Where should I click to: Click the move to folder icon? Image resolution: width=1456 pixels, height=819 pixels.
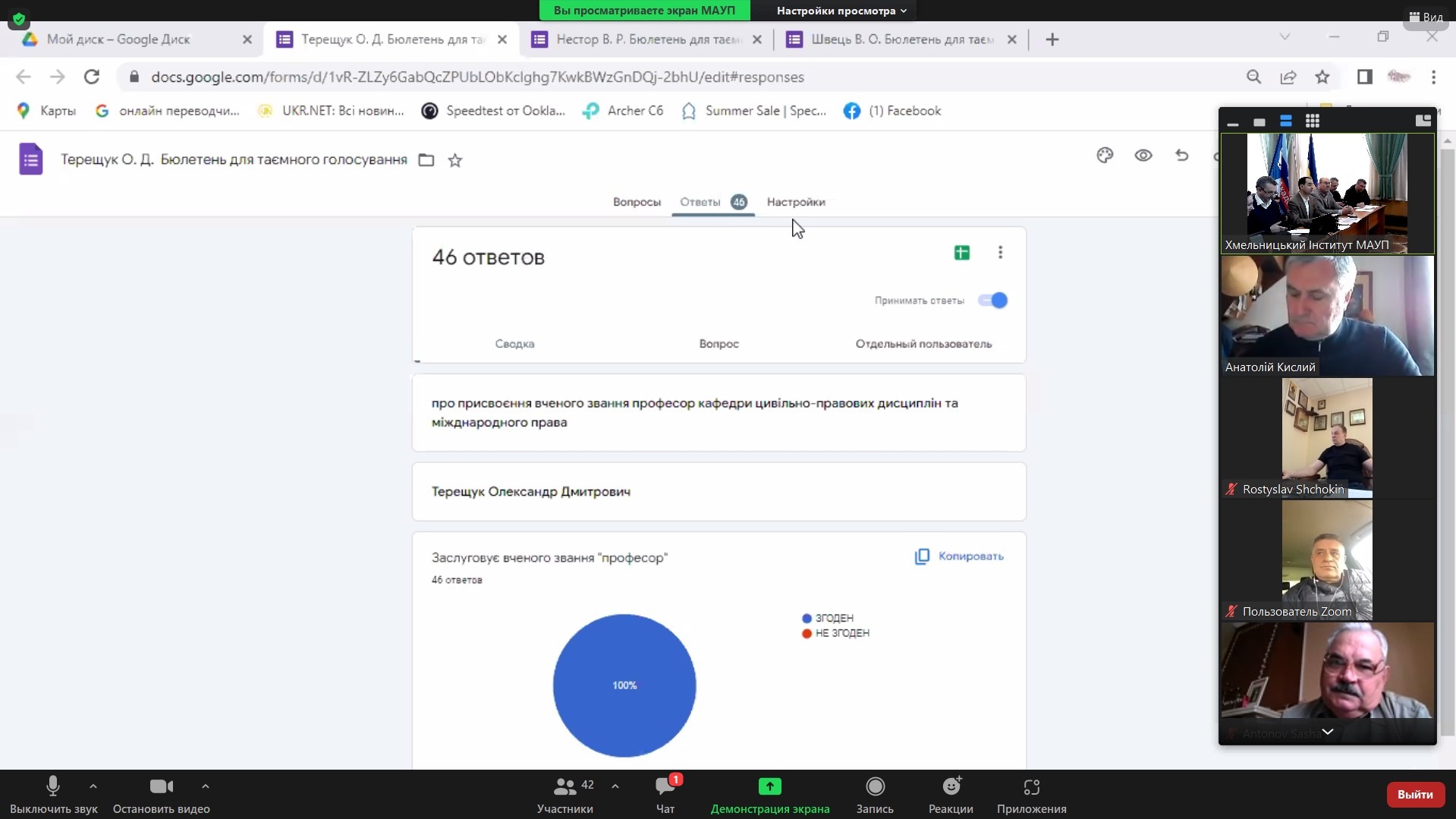pos(426,160)
